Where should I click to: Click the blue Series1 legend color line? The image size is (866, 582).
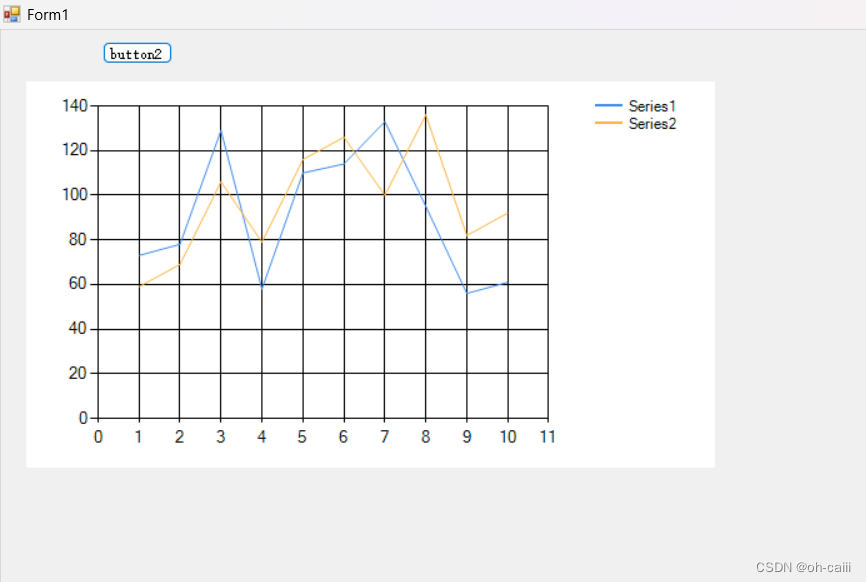click(x=608, y=106)
